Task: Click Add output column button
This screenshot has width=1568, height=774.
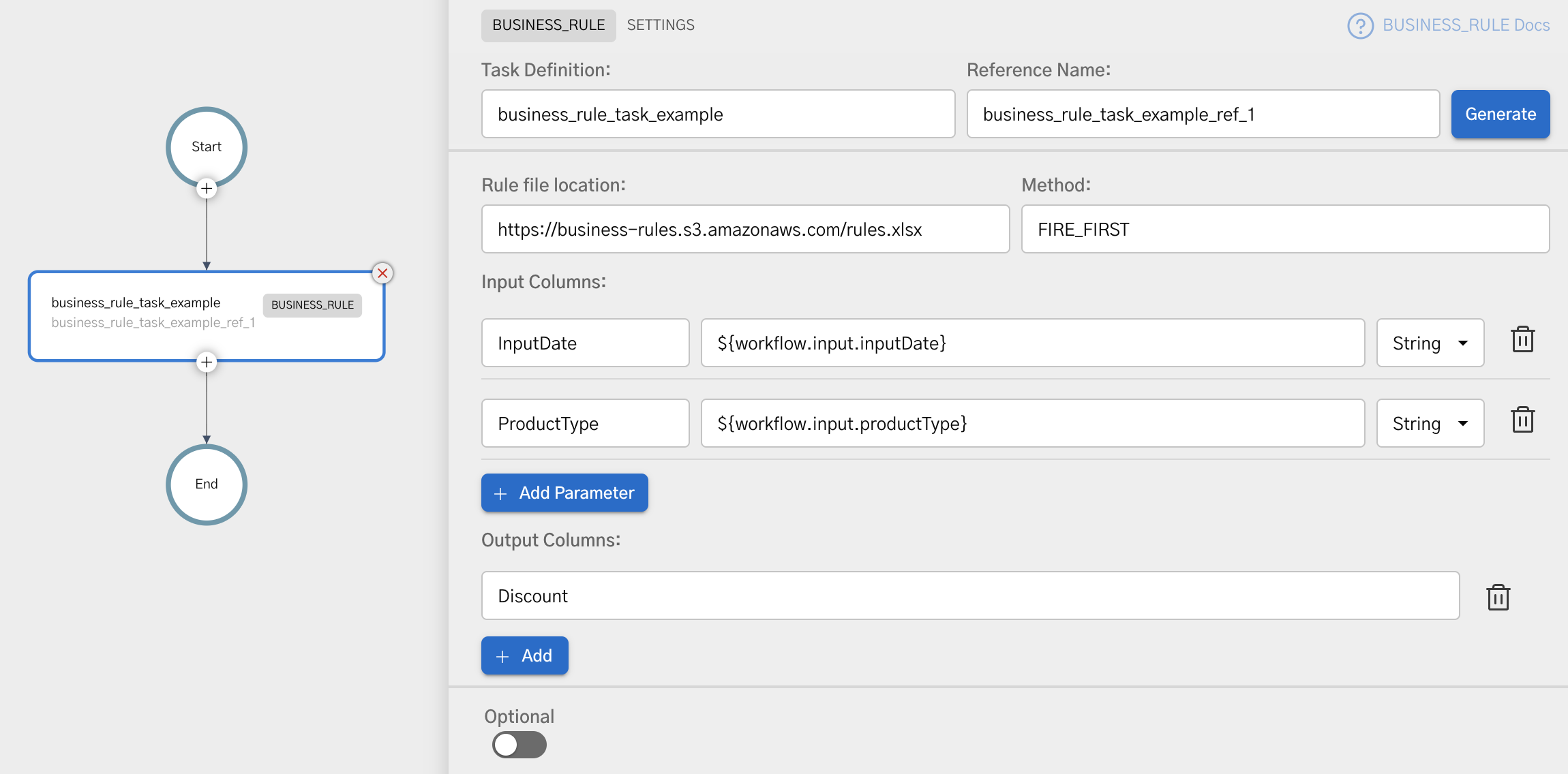Action: click(524, 655)
